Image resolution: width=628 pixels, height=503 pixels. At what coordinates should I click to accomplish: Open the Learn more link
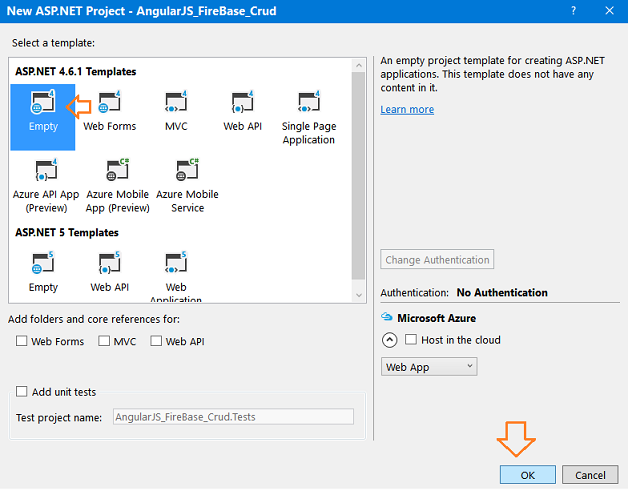(x=407, y=109)
